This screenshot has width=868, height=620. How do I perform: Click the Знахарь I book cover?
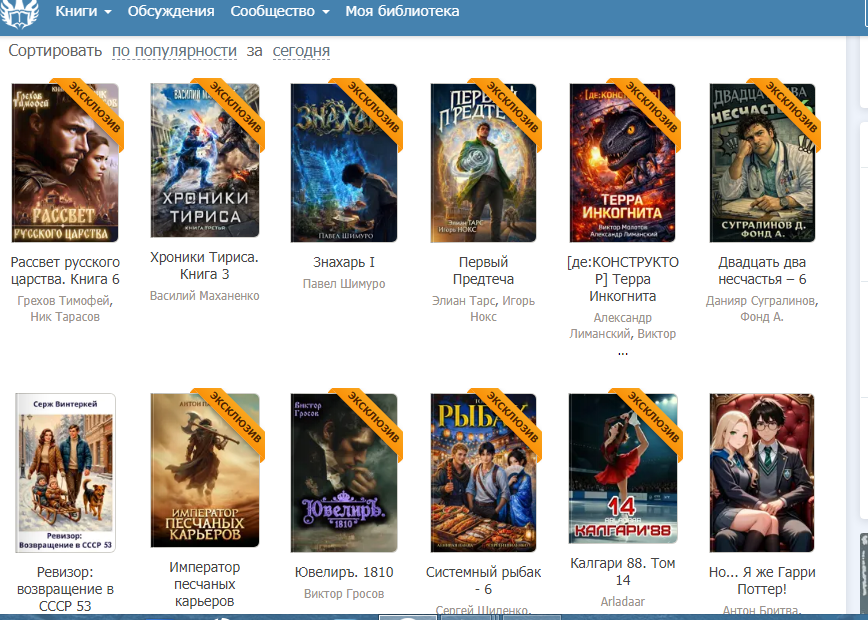(344, 163)
